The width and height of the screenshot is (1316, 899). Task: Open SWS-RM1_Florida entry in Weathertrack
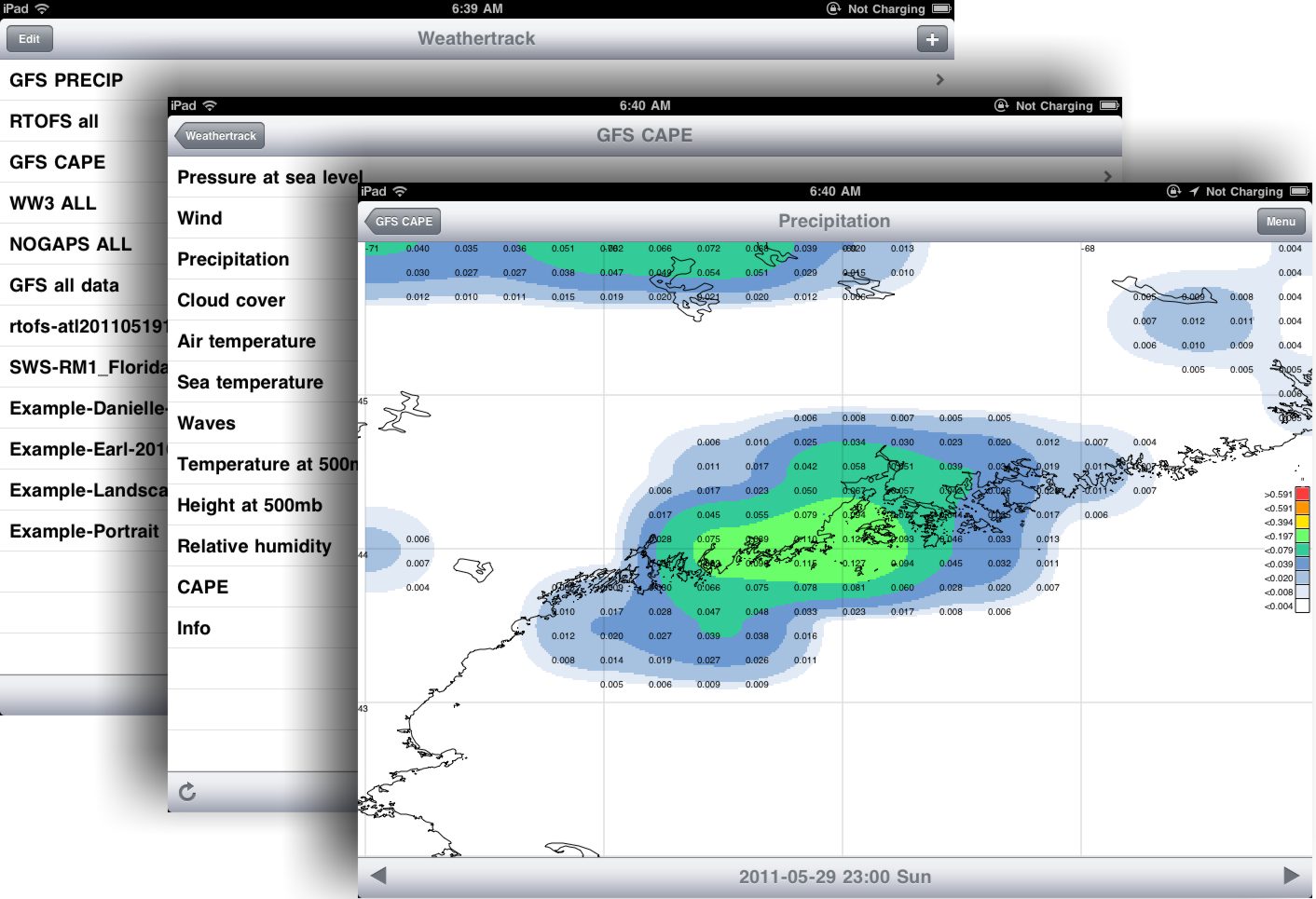pyautogui.click(x=89, y=367)
